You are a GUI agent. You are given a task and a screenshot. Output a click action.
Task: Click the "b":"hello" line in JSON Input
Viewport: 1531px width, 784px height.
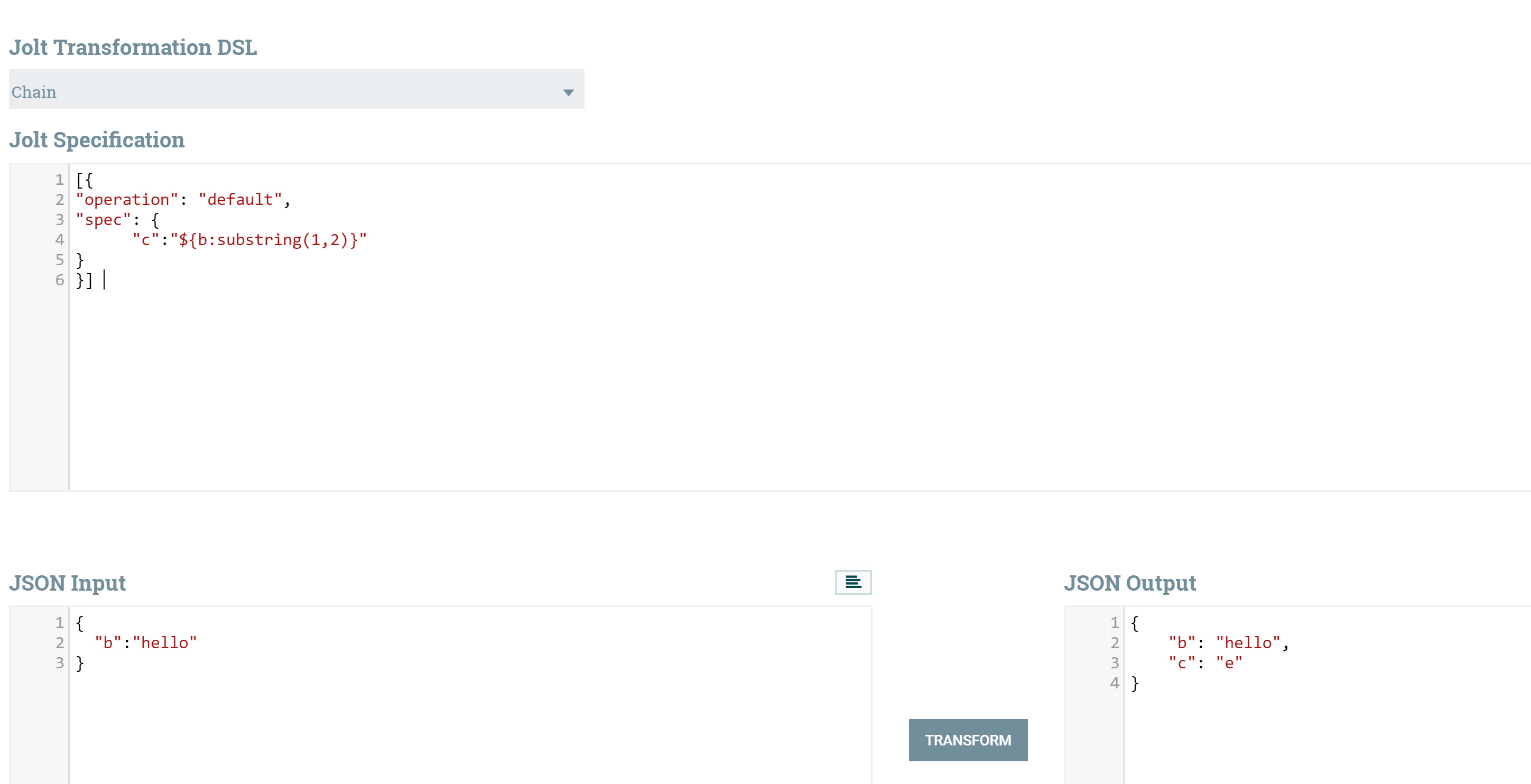tap(146, 642)
